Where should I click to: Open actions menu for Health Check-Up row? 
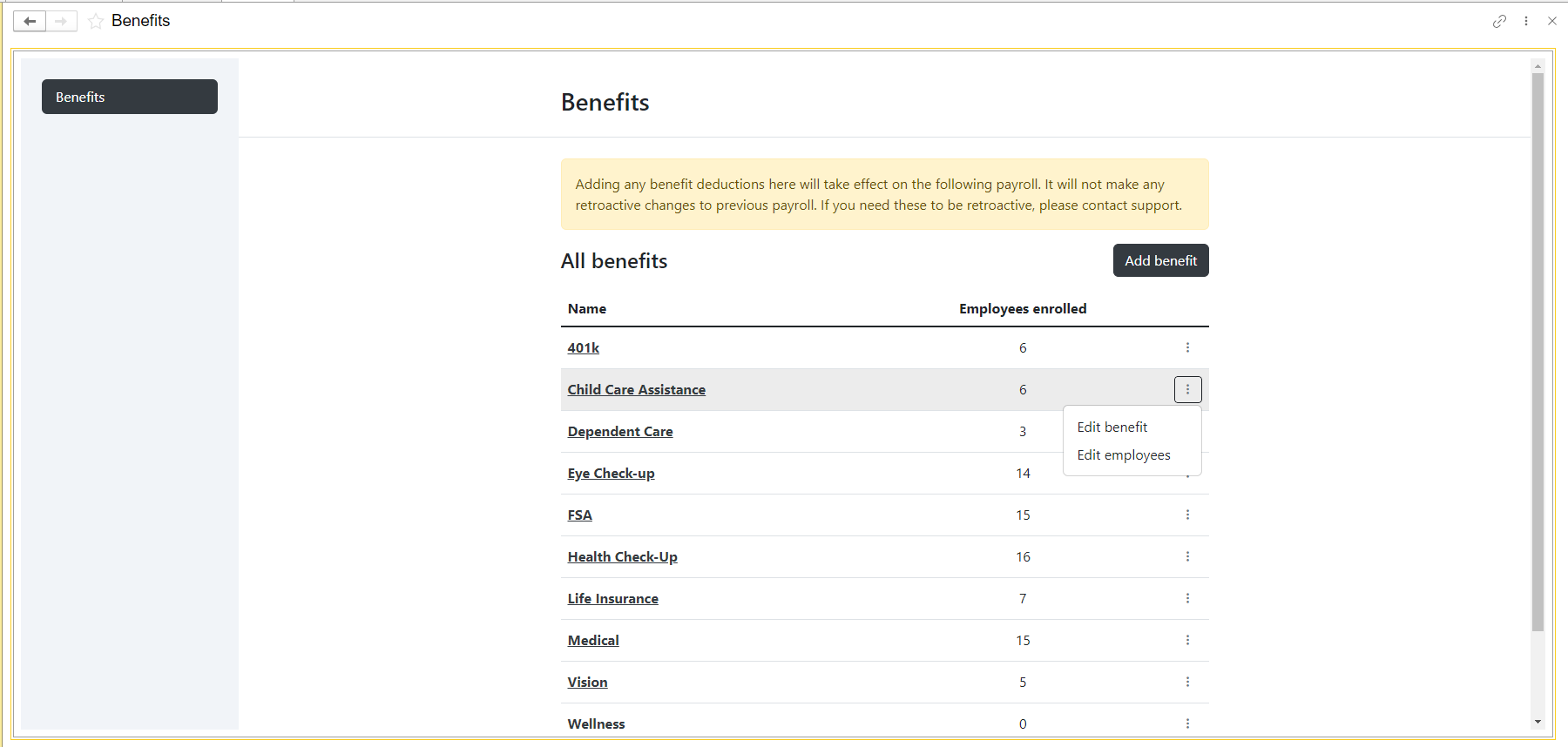pos(1187,556)
